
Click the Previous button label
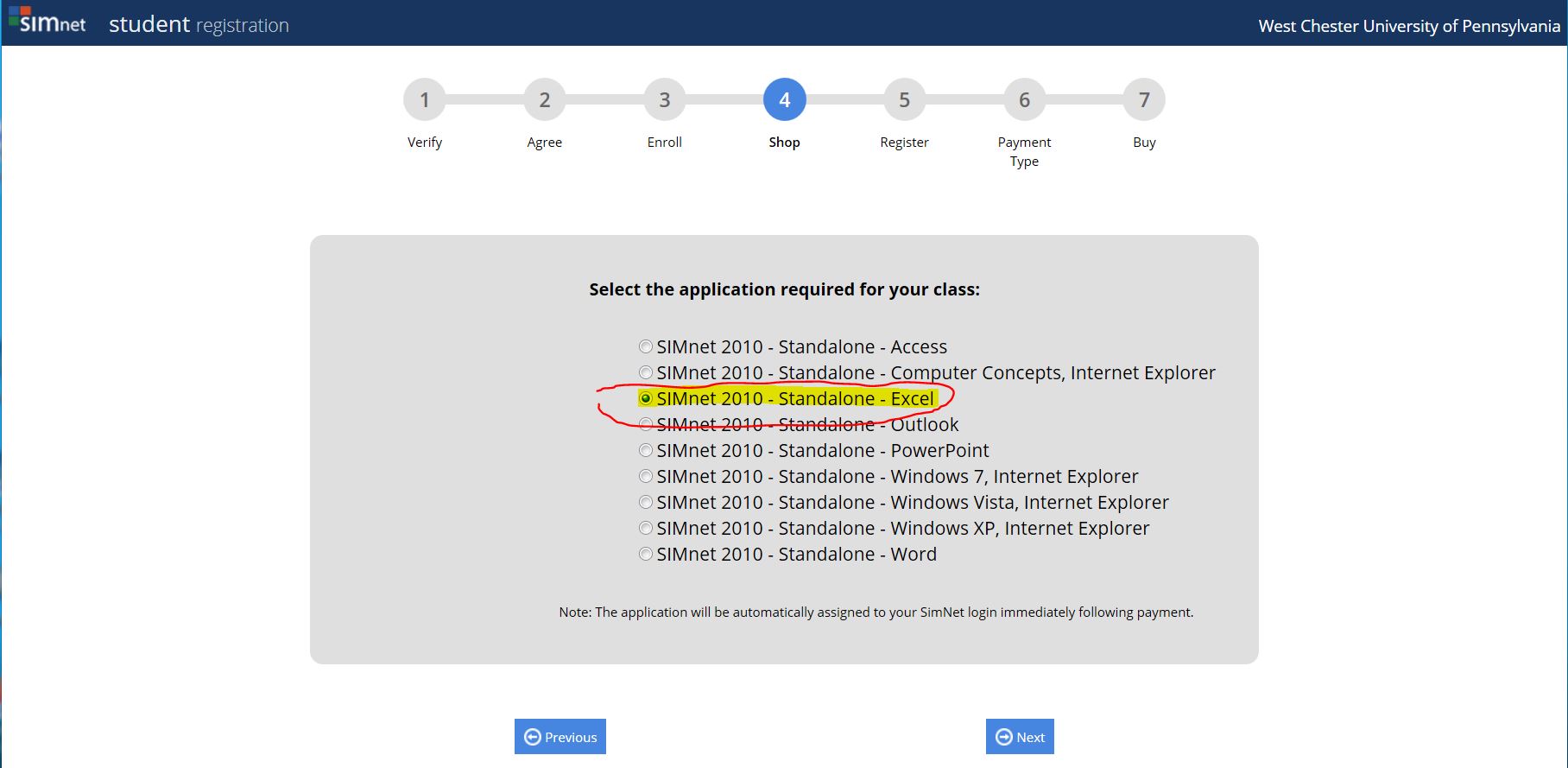(x=571, y=737)
